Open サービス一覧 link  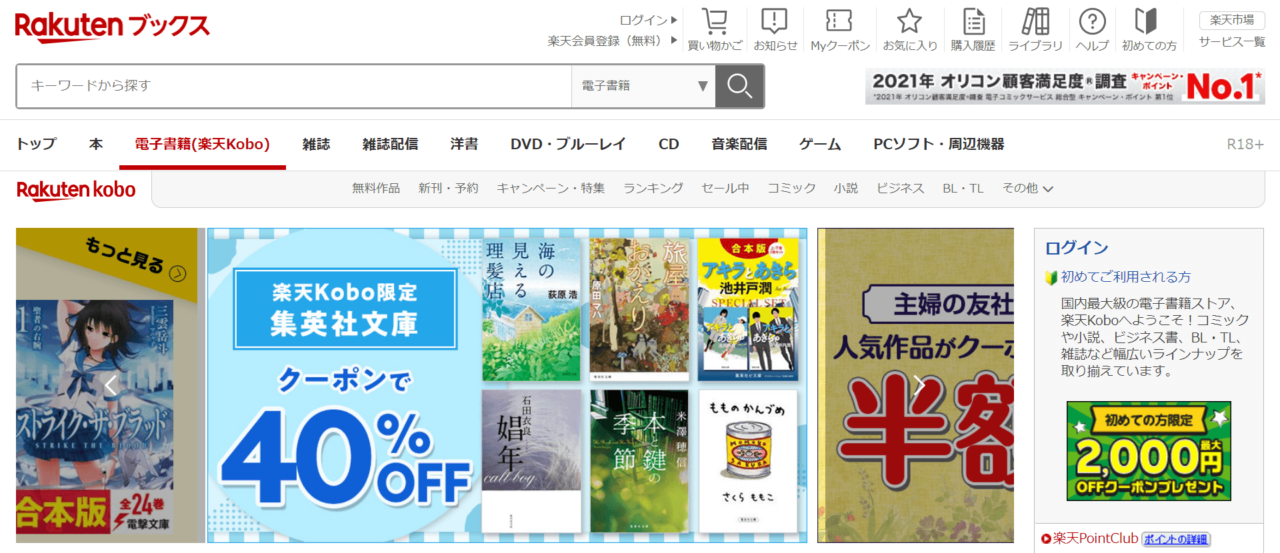tap(1232, 42)
